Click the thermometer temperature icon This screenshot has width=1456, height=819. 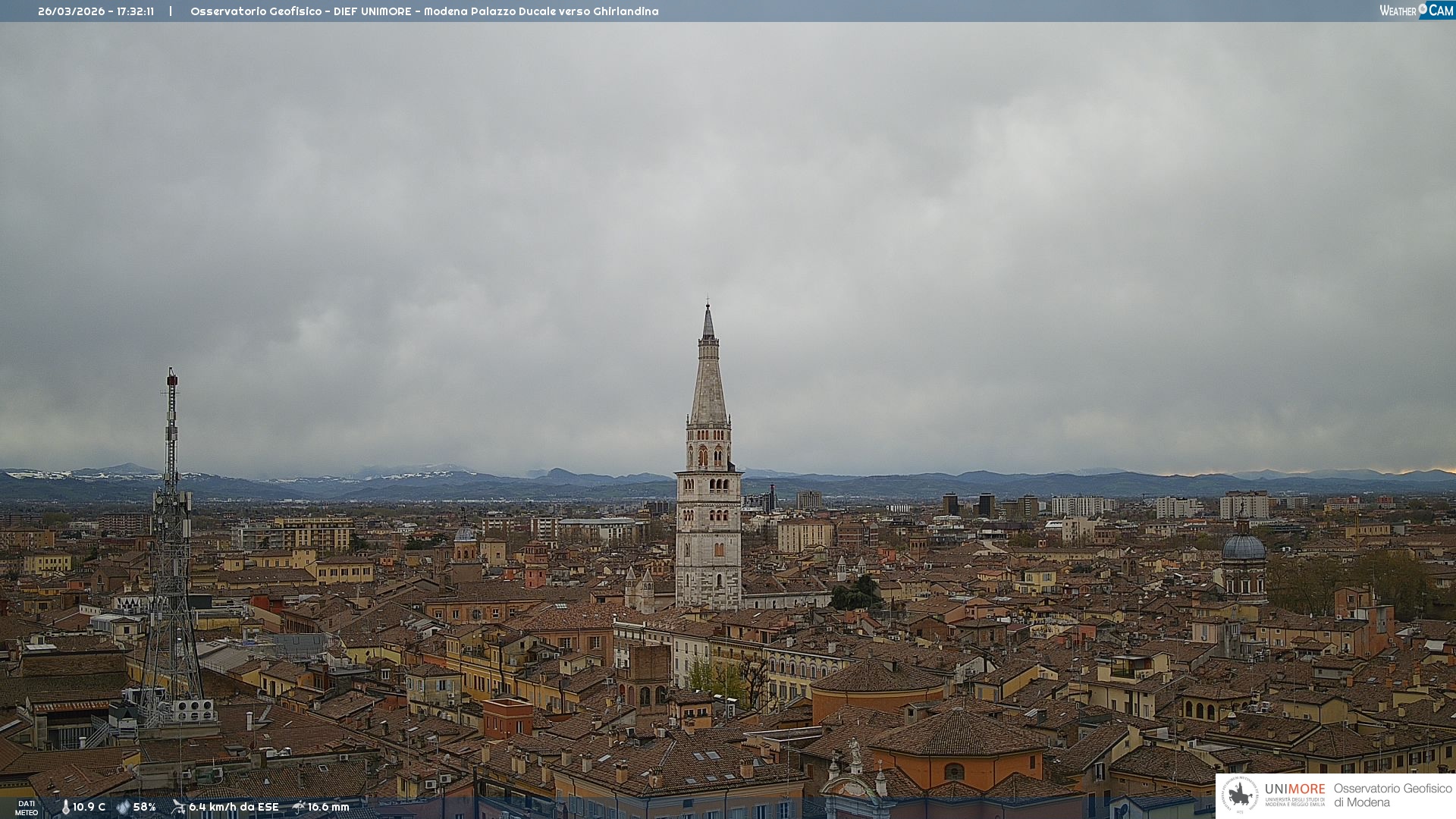[x=65, y=807]
